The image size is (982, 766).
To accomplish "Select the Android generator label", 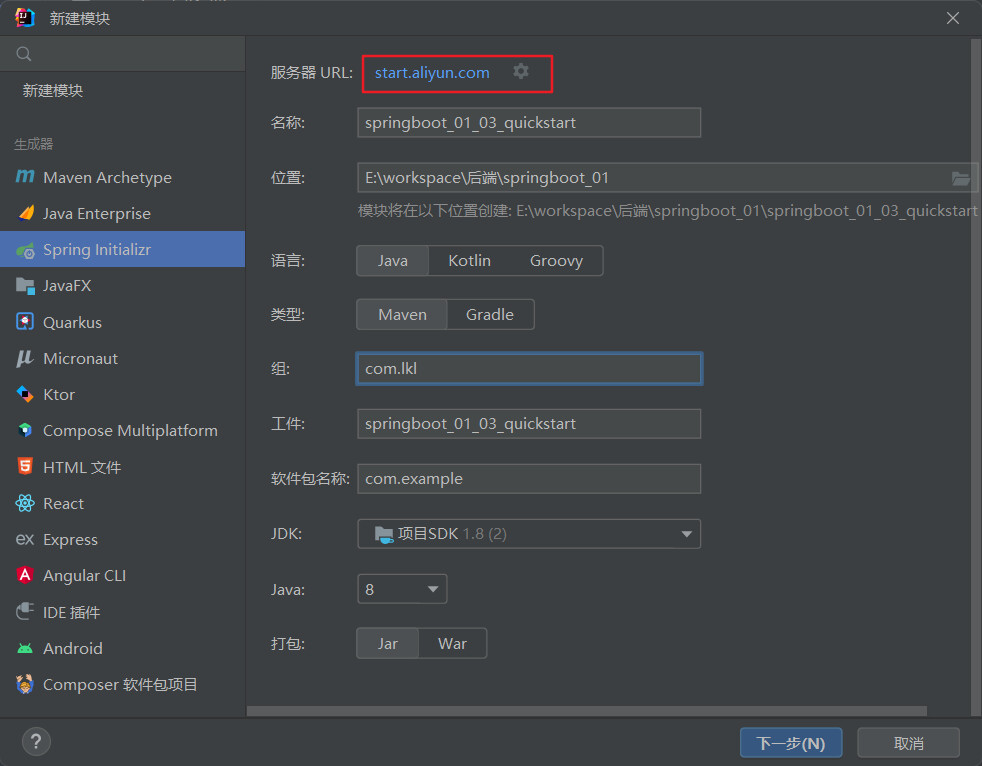I will point(73,648).
